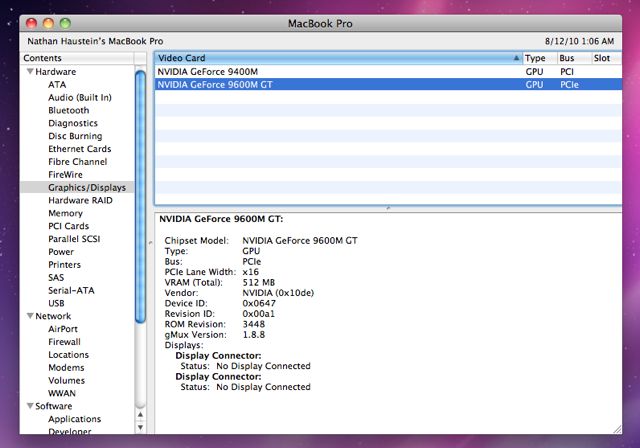This screenshot has height=448, width=640.
Task: Show Ethernet Cards information
Action: tap(79, 149)
